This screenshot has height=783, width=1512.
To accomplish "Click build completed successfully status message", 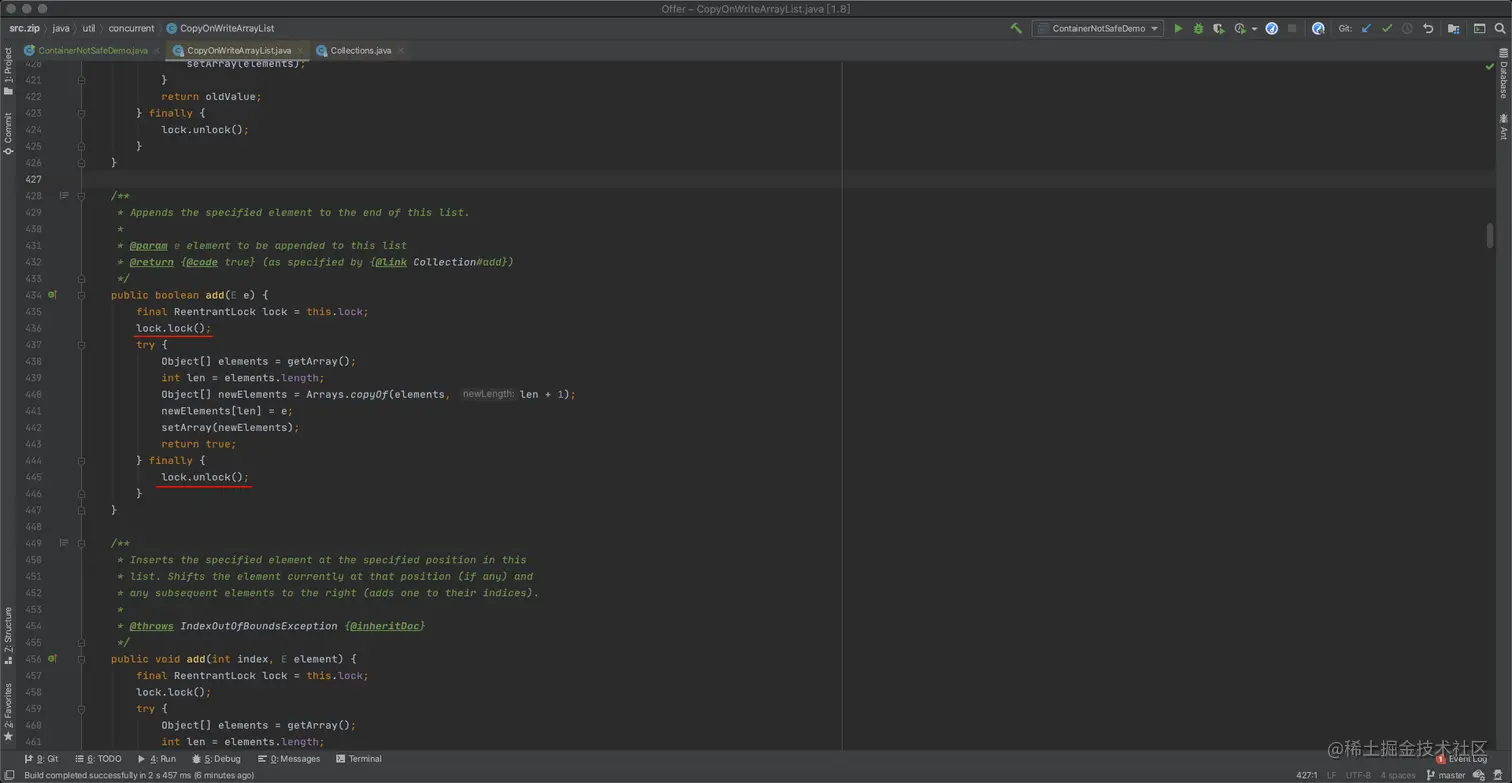I will (x=139, y=775).
